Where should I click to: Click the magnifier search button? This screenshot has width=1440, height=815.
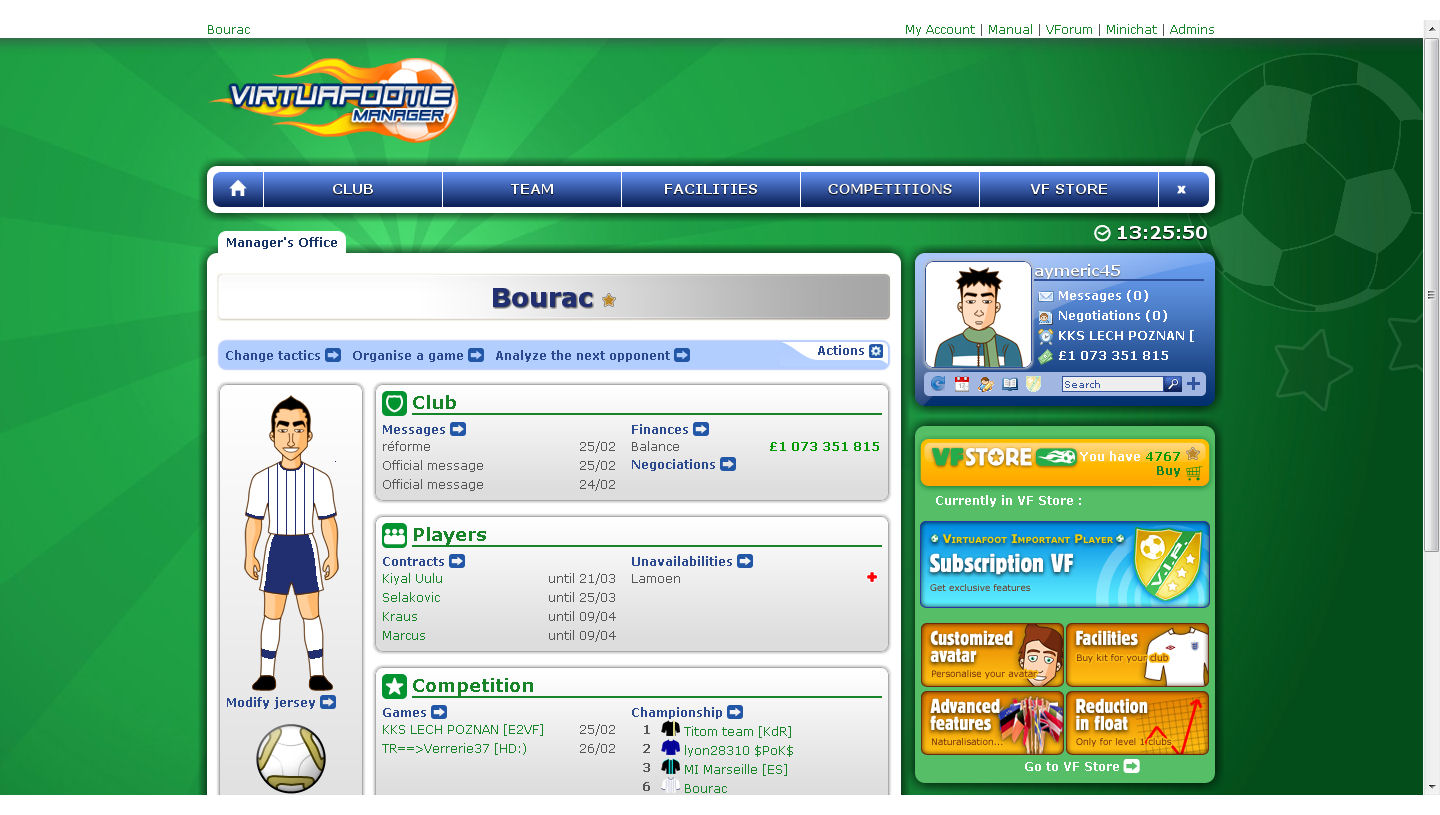[1173, 384]
